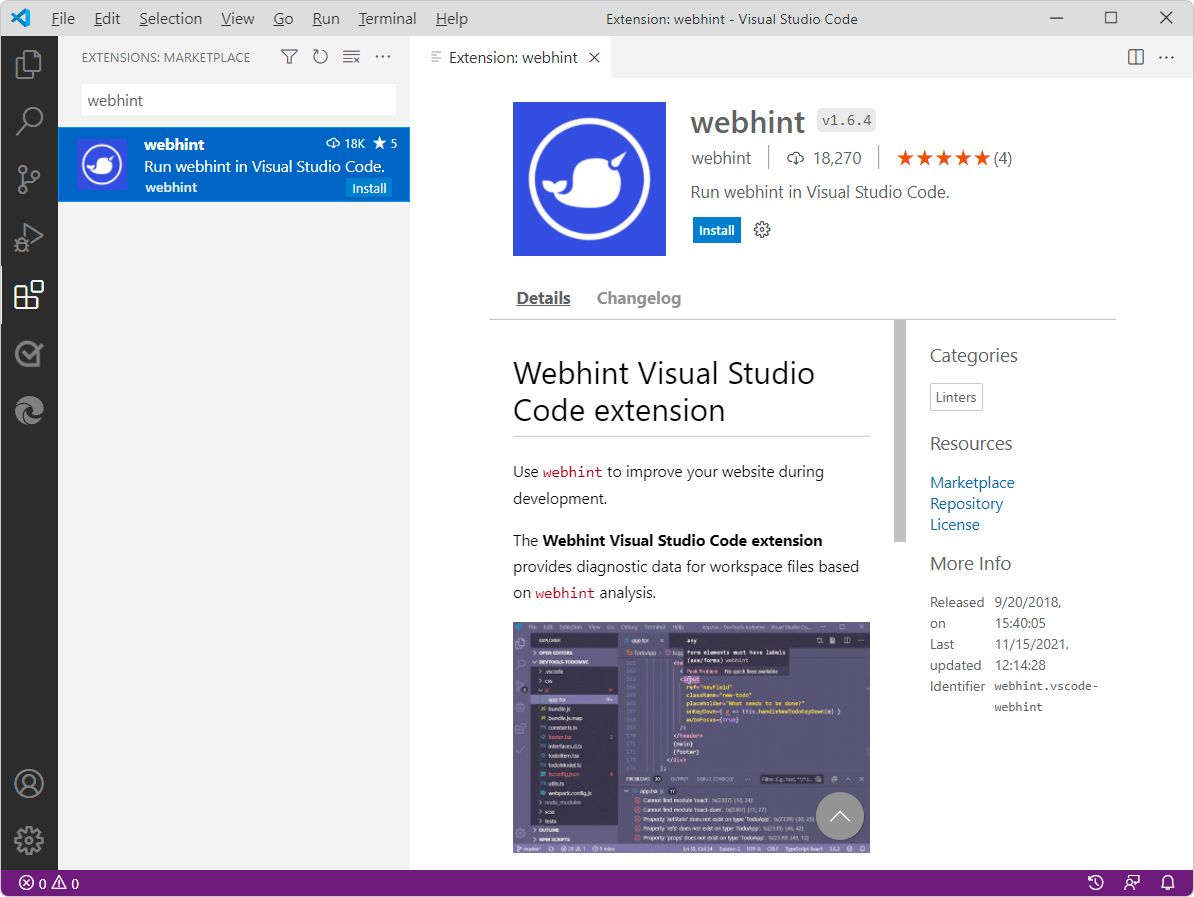Open the View menu
1194x897 pixels.
coord(238,18)
